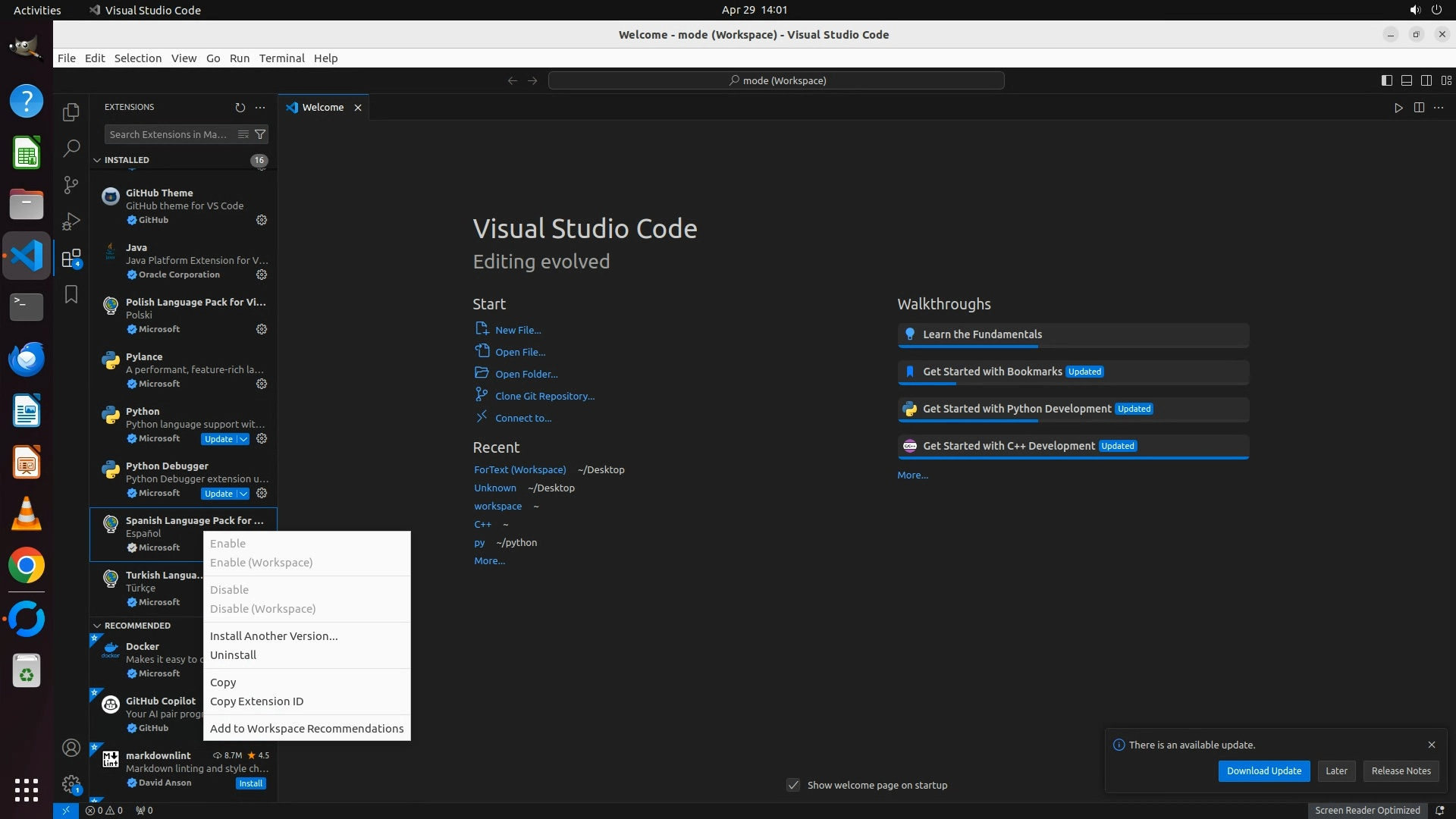The width and height of the screenshot is (1456, 819).
Task: Toggle primary side bar layout icon
Action: click(x=1386, y=80)
